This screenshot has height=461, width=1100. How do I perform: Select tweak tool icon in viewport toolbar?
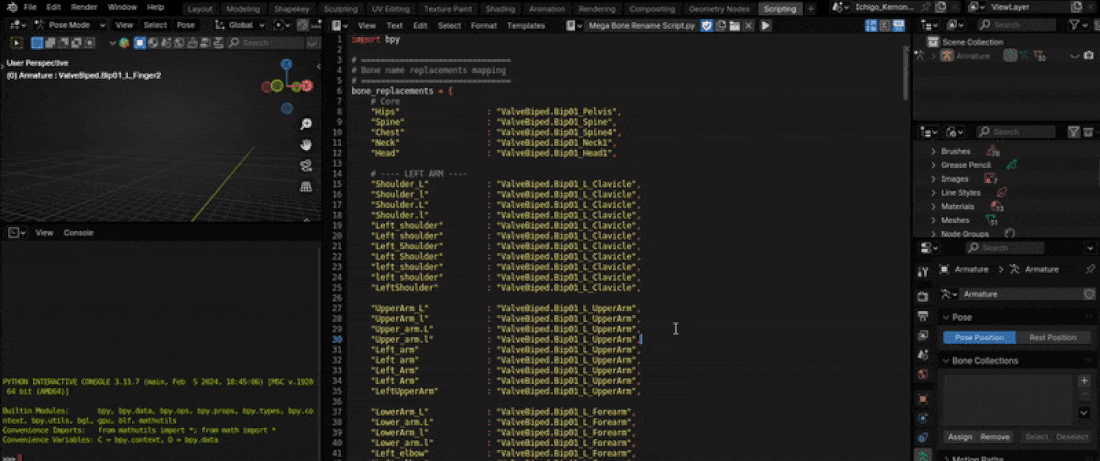point(17,43)
